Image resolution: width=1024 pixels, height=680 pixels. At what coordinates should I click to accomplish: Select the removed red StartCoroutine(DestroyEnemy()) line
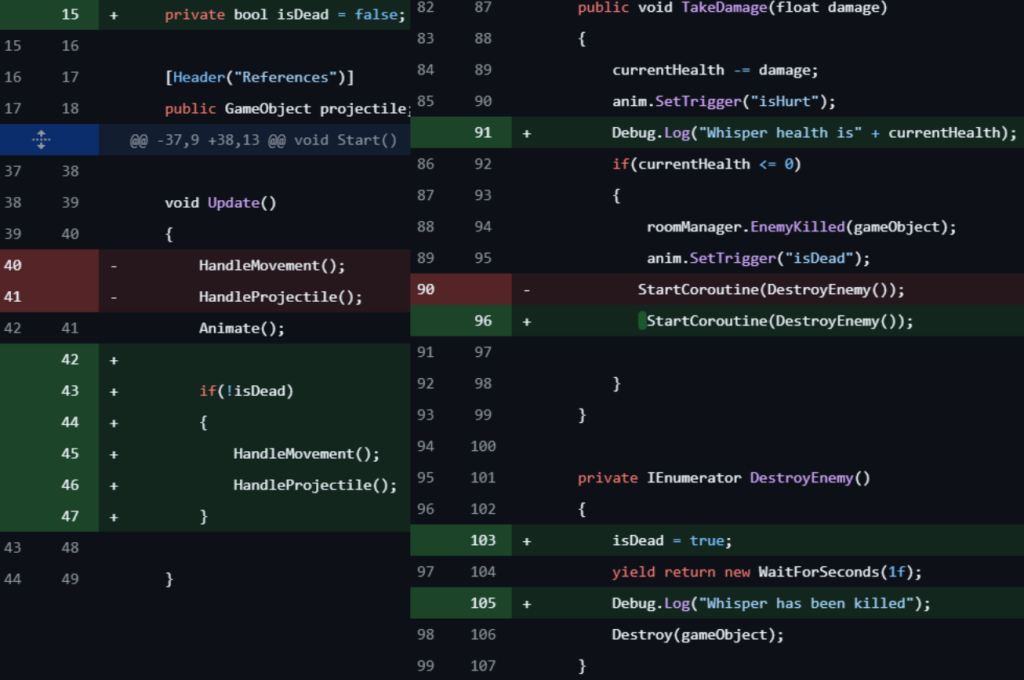(x=771, y=289)
